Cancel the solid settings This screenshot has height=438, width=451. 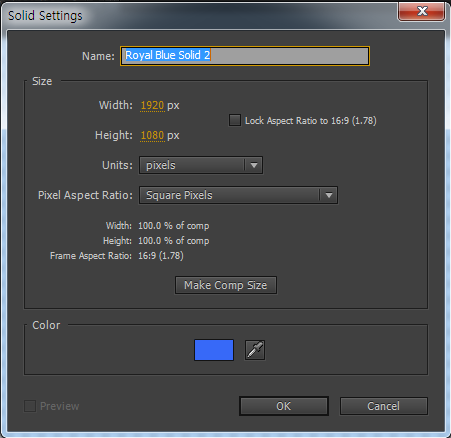[x=383, y=406]
